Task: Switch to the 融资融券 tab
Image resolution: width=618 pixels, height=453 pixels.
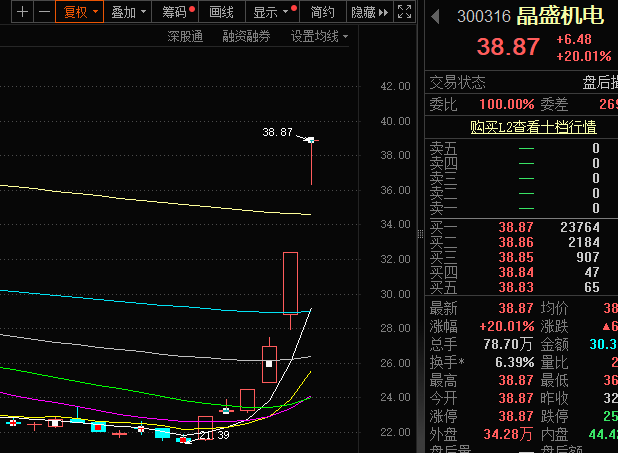Action: click(x=246, y=37)
